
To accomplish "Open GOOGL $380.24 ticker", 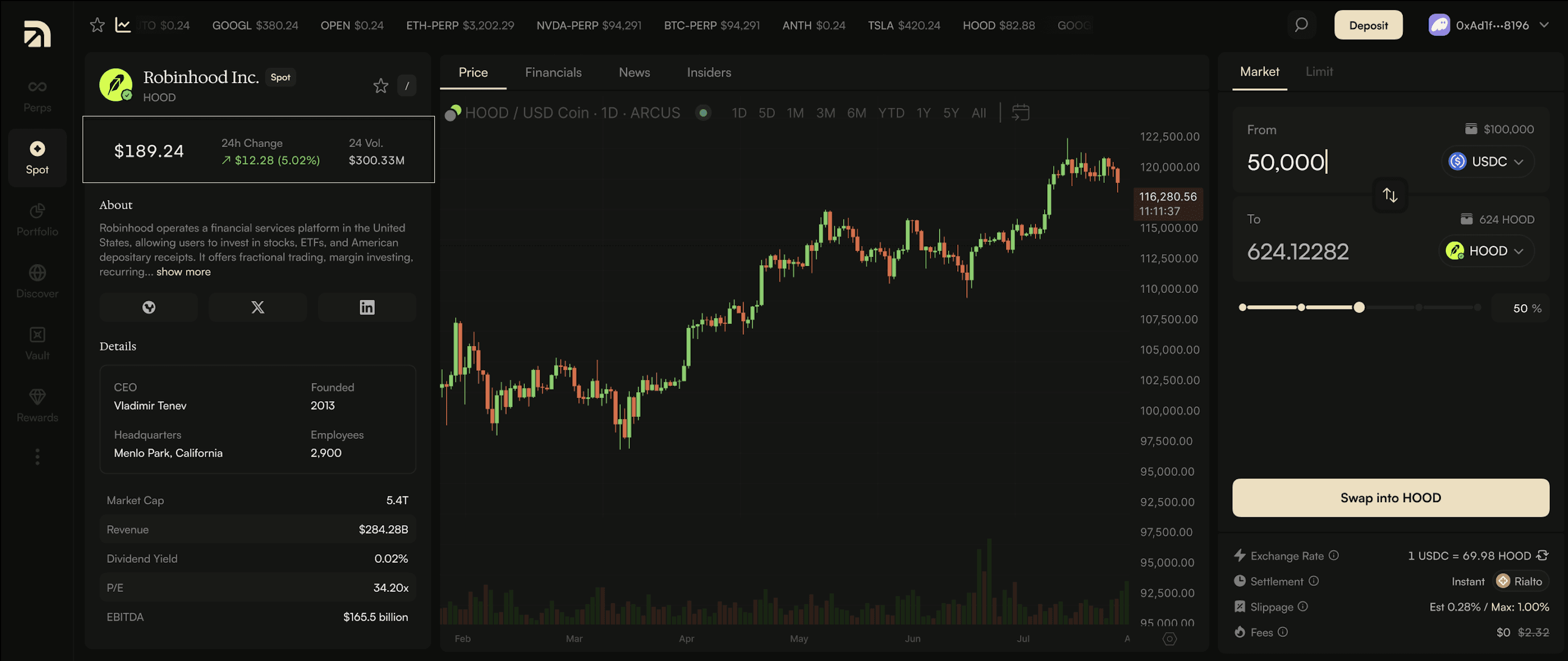I will point(255,26).
